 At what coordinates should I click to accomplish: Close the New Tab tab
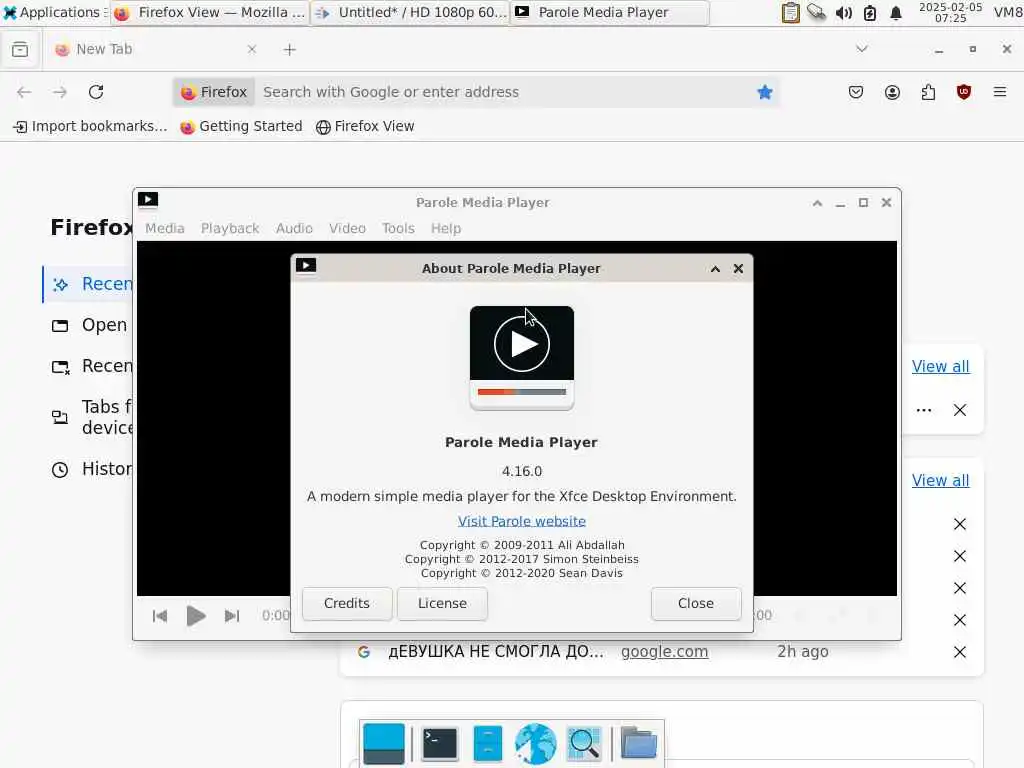coord(252,50)
